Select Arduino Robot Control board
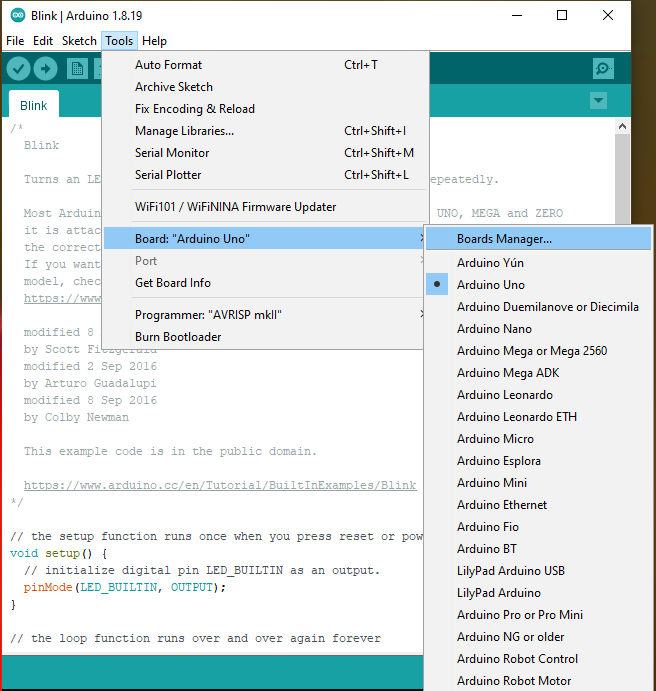This screenshot has width=656, height=691. click(538, 659)
